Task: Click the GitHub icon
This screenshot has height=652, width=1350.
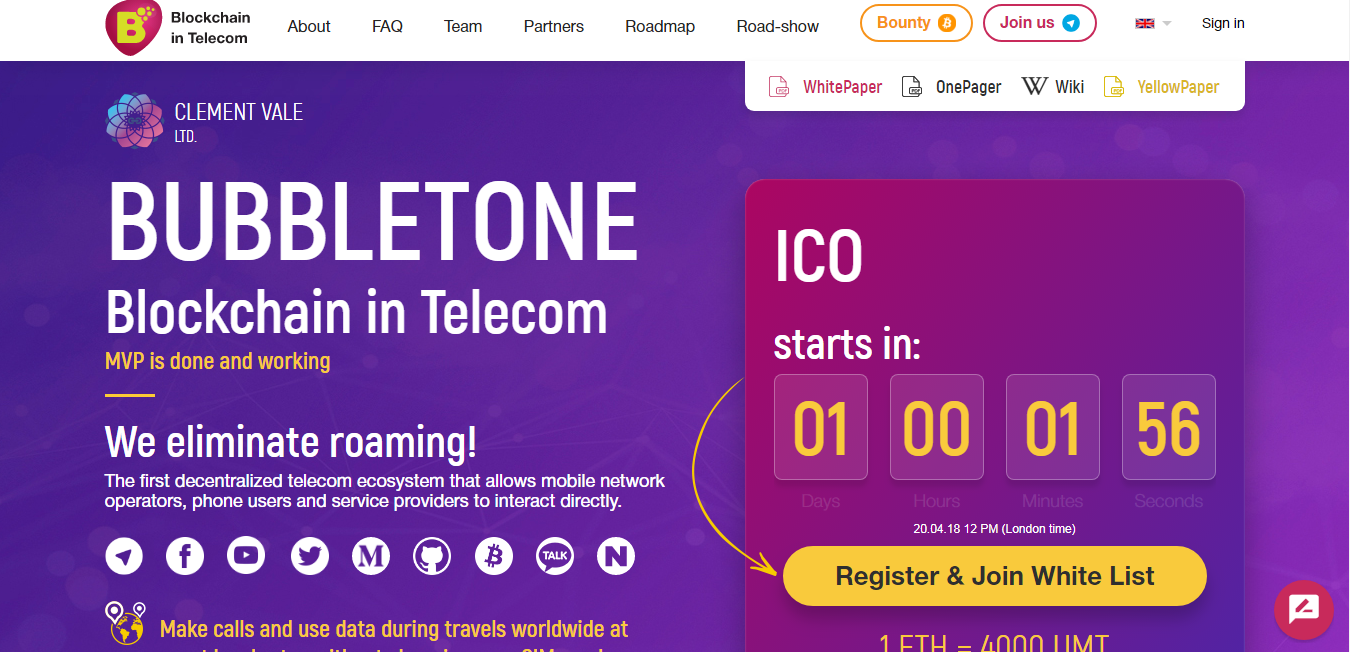Action: coord(432,556)
